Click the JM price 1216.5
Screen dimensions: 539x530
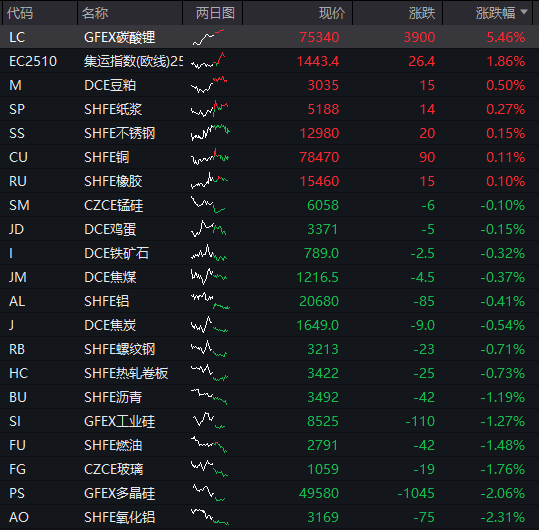pyautogui.click(x=318, y=277)
